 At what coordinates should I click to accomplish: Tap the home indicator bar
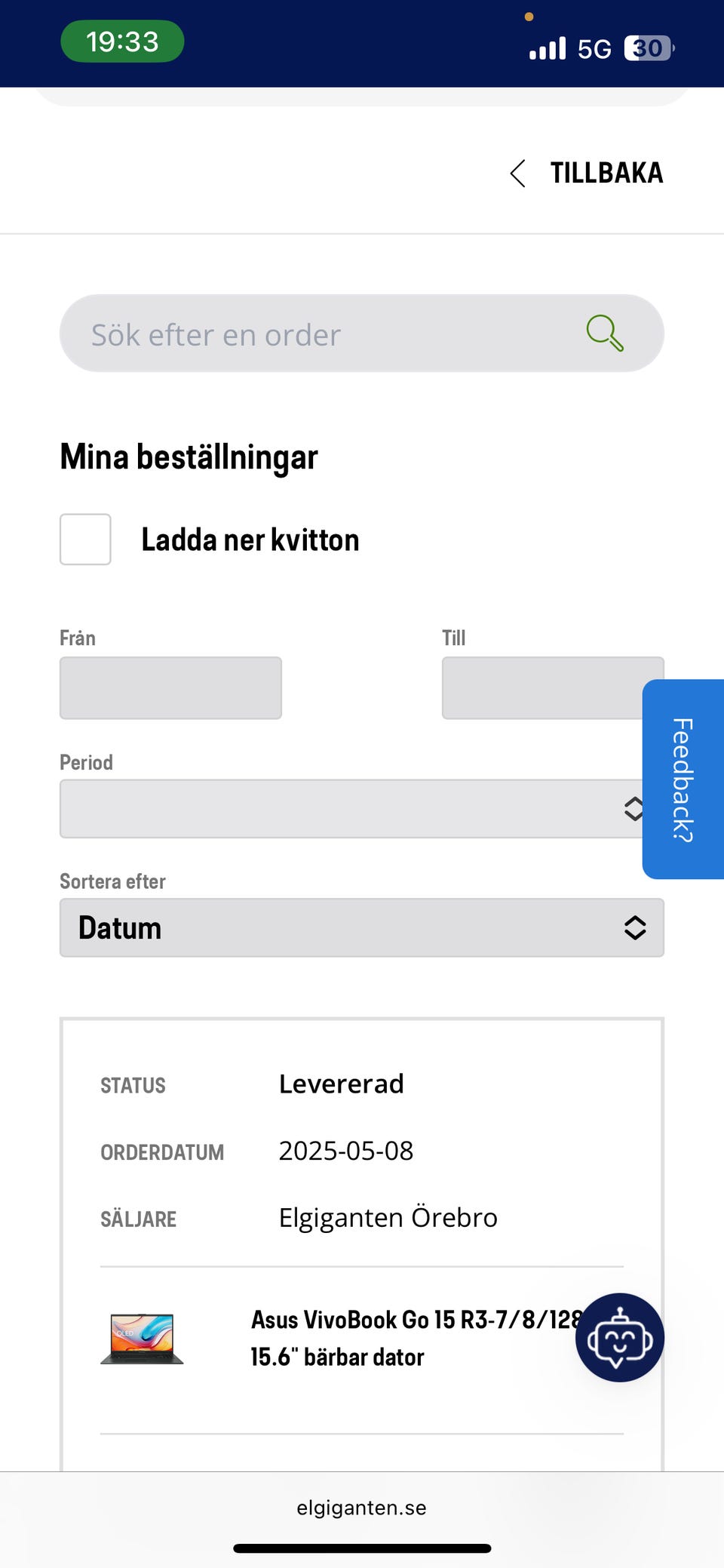tap(362, 1548)
